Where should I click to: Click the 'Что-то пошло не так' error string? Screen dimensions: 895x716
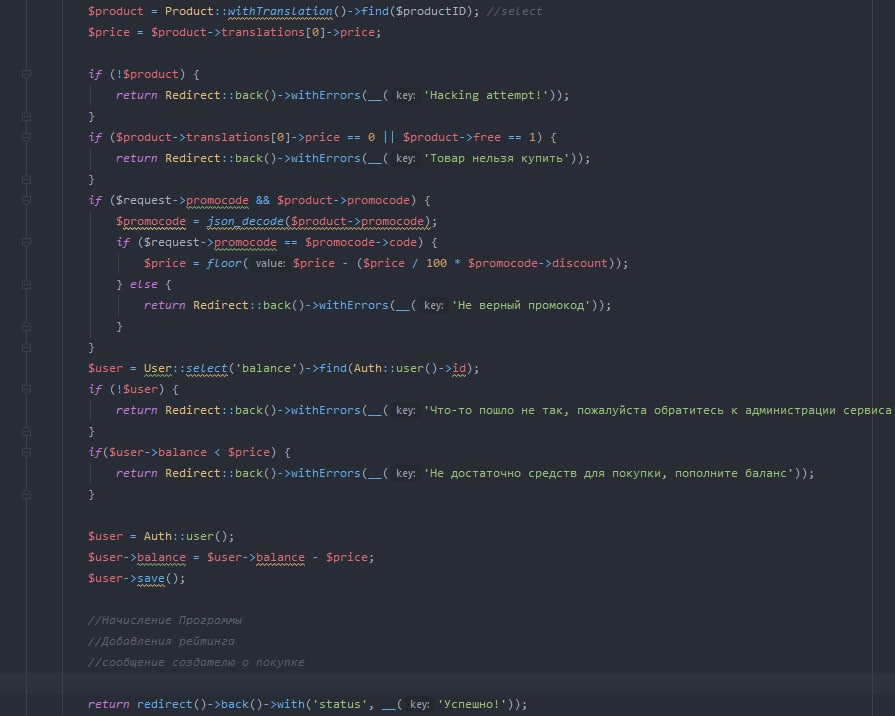[x=658, y=411]
